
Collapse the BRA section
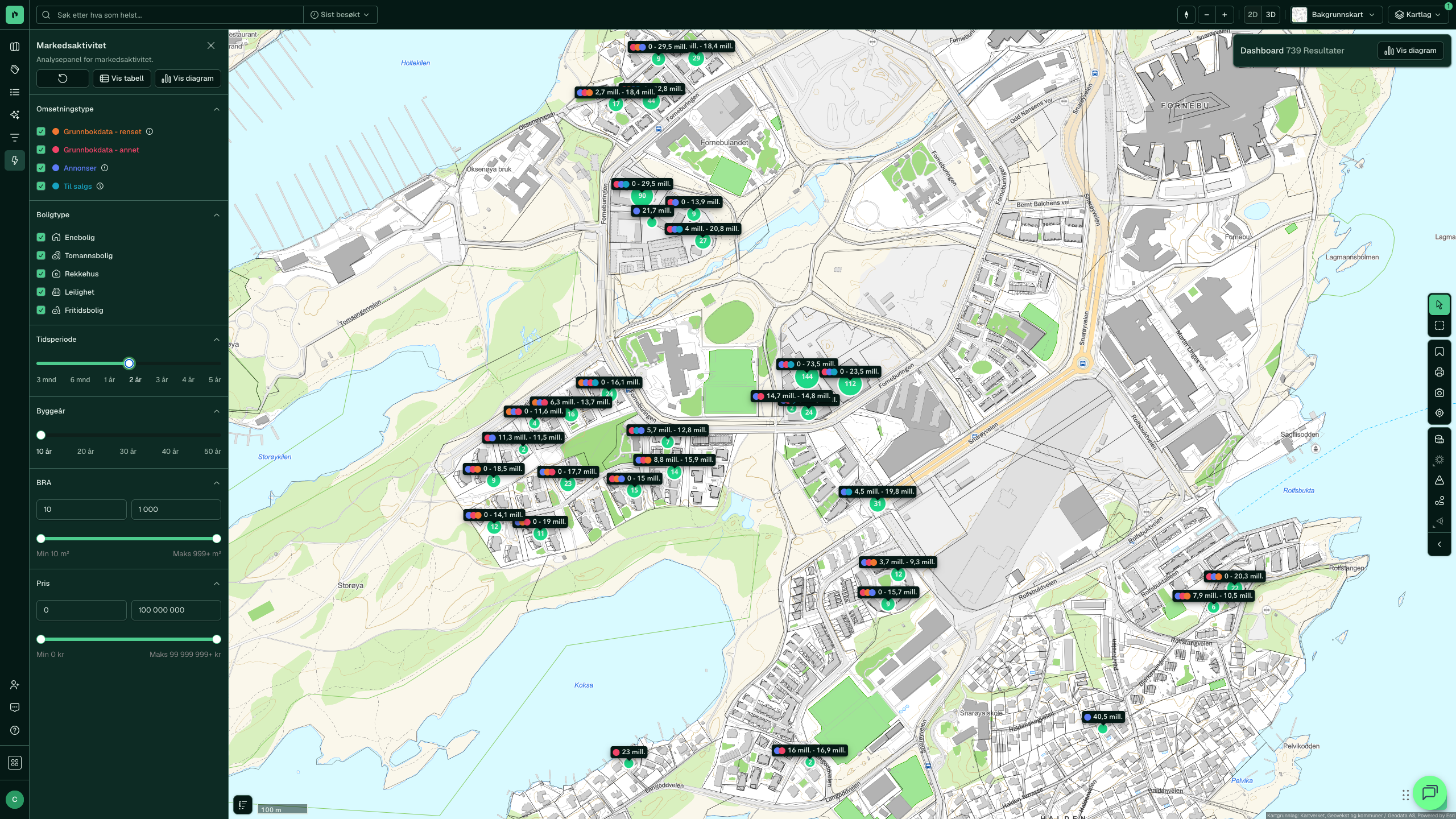tap(216, 483)
